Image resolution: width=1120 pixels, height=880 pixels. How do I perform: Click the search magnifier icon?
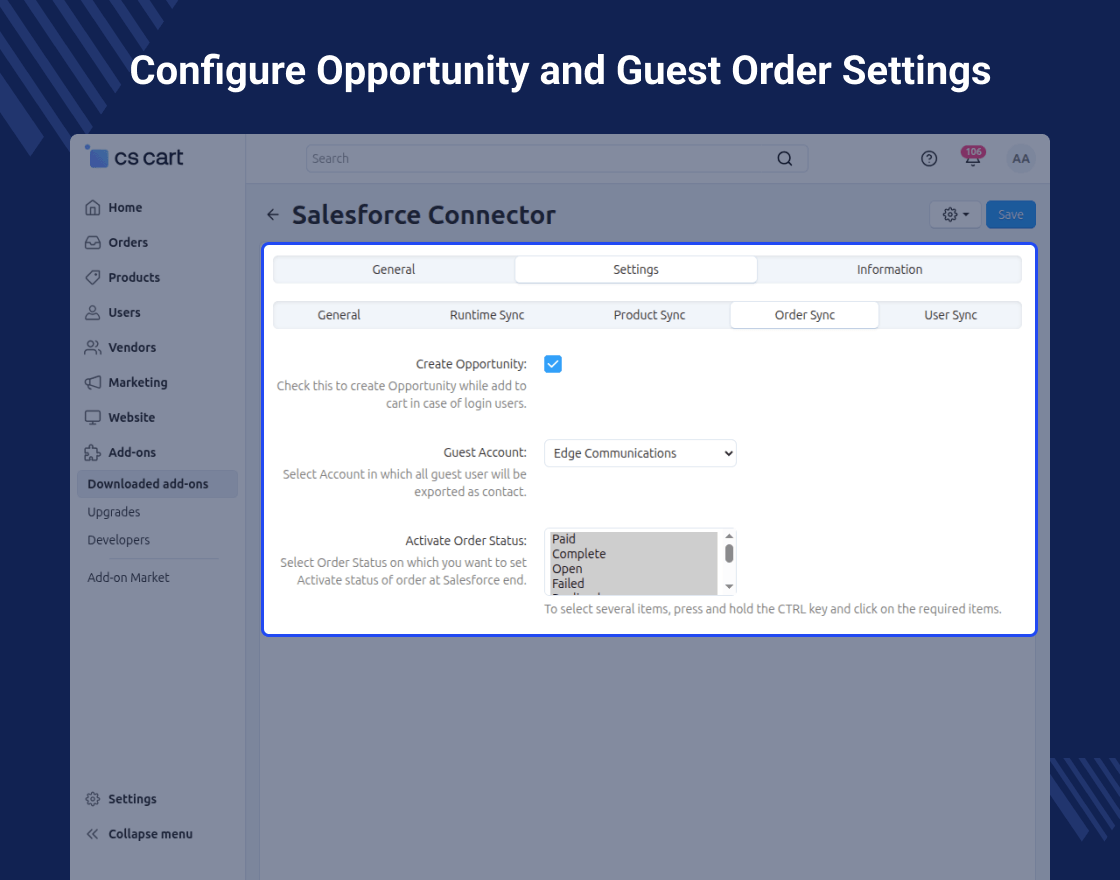pyautogui.click(x=784, y=159)
